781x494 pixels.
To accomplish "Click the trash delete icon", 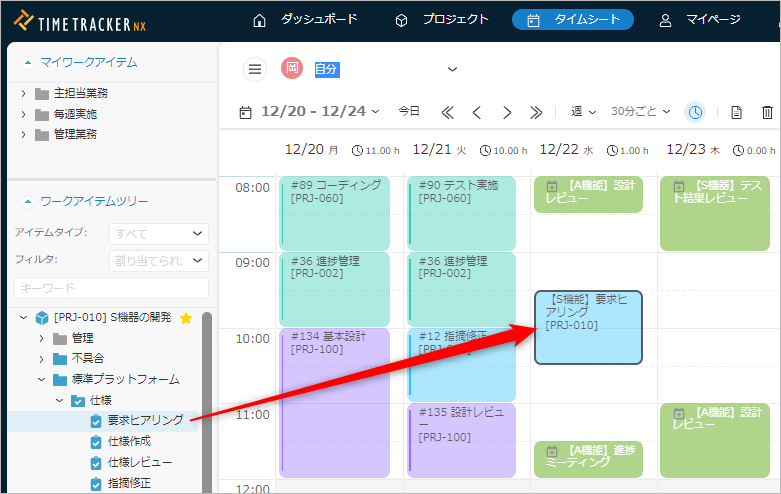I will (767, 112).
